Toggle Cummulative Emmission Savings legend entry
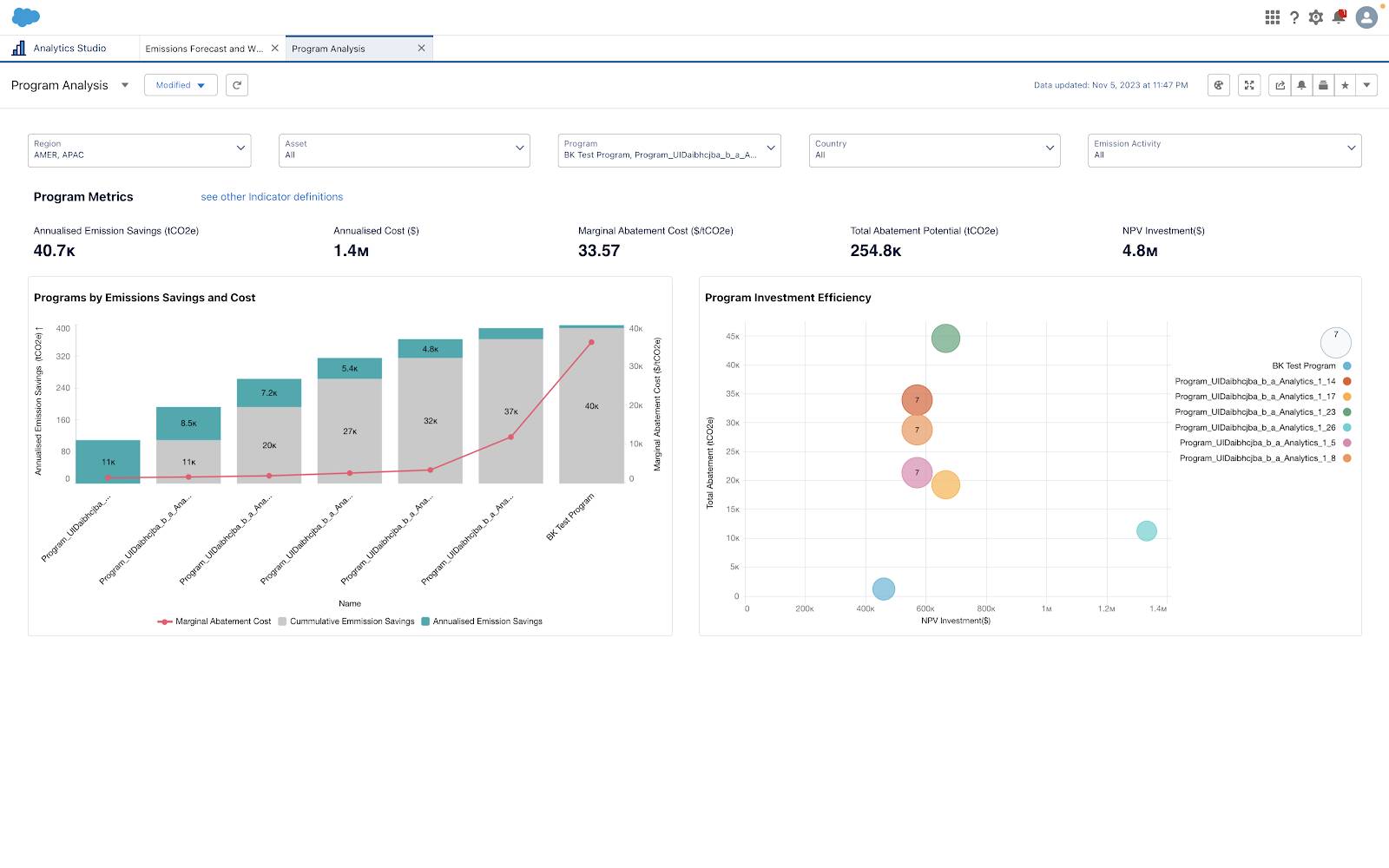The width and height of the screenshot is (1389, 868). (x=346, y=621)
